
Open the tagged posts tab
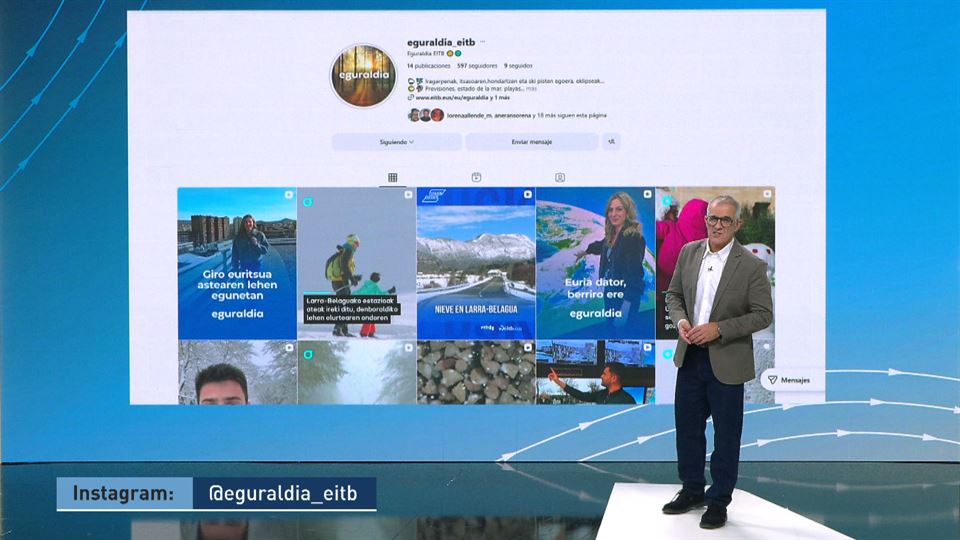pyautogui.click(x=560, y=177)
